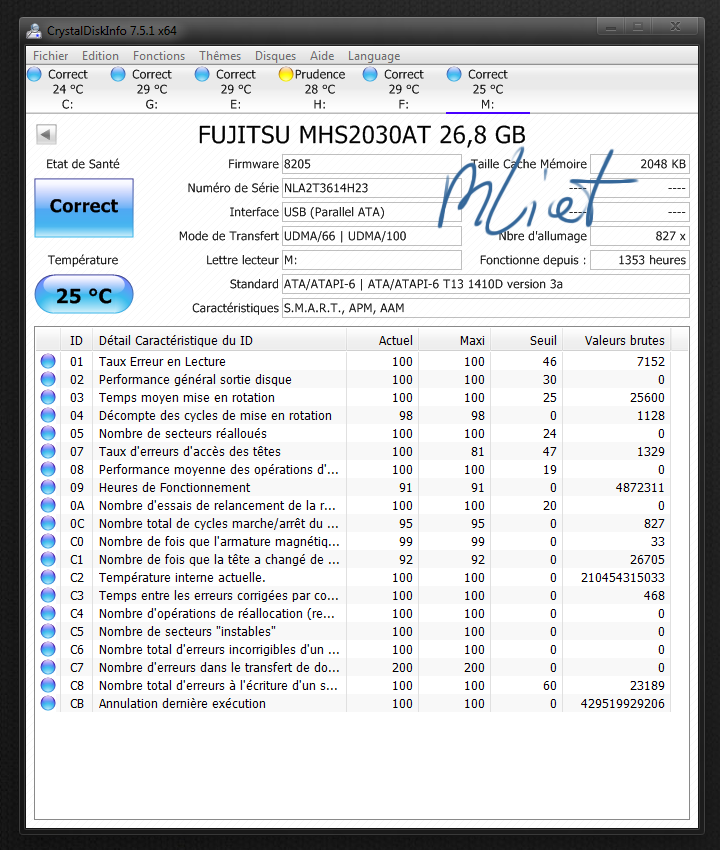Open the Edition menu

100,56
